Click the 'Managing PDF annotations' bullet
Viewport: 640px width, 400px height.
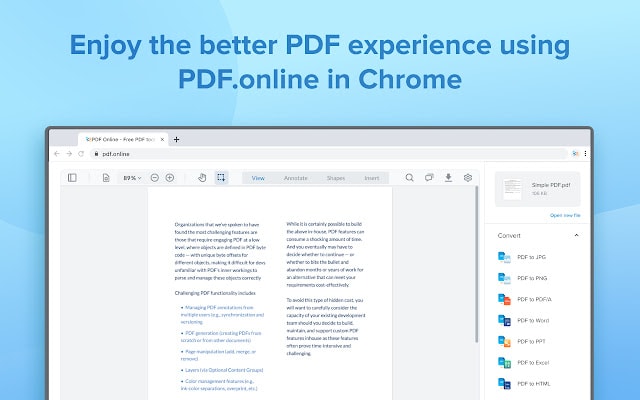click(222, 315)
